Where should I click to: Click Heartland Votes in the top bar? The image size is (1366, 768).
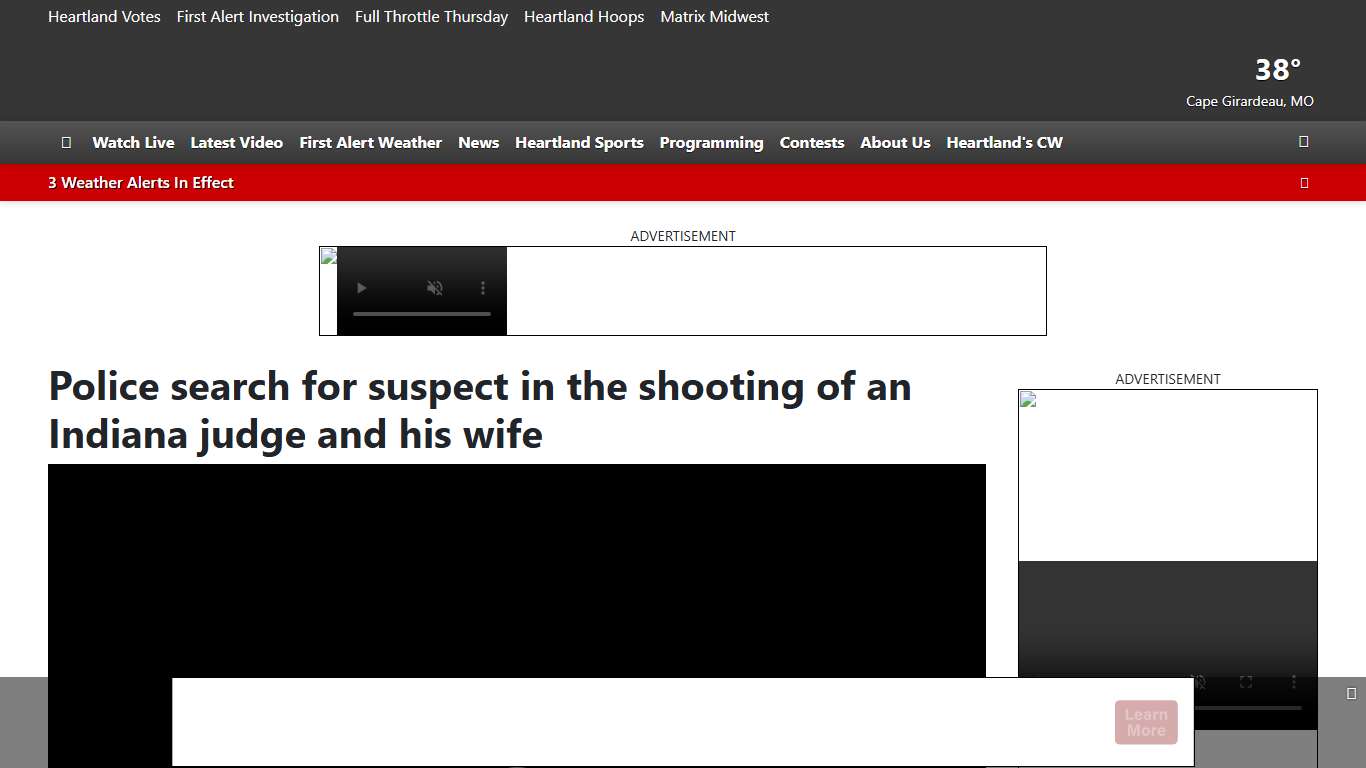[x=104, y=16]
